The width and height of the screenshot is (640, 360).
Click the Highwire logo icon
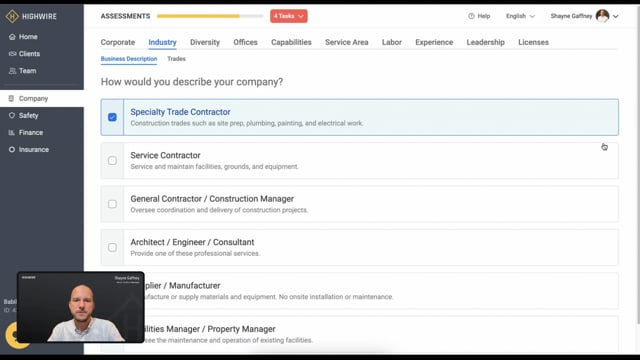[x=12, y=16]
